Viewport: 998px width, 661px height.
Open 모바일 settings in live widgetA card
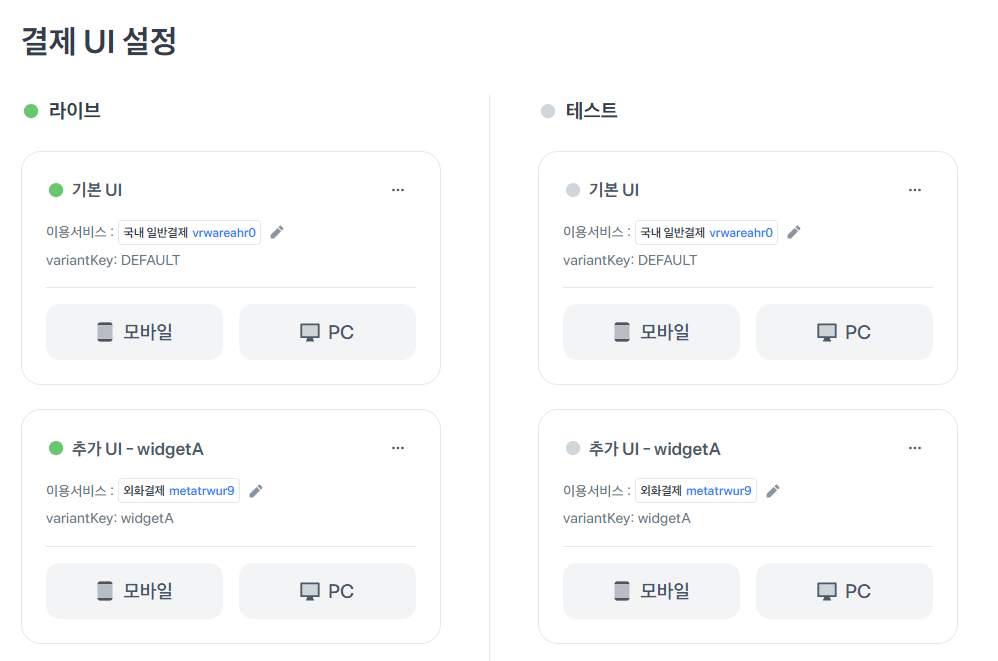(x=134, y=591)
